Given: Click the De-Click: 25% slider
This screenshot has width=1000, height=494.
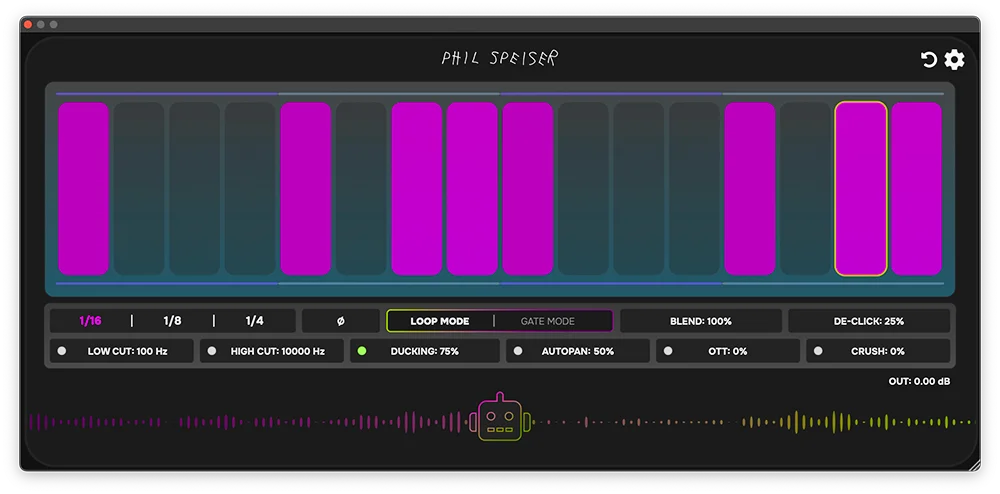Looking at the screenshot, I should 868,321.
